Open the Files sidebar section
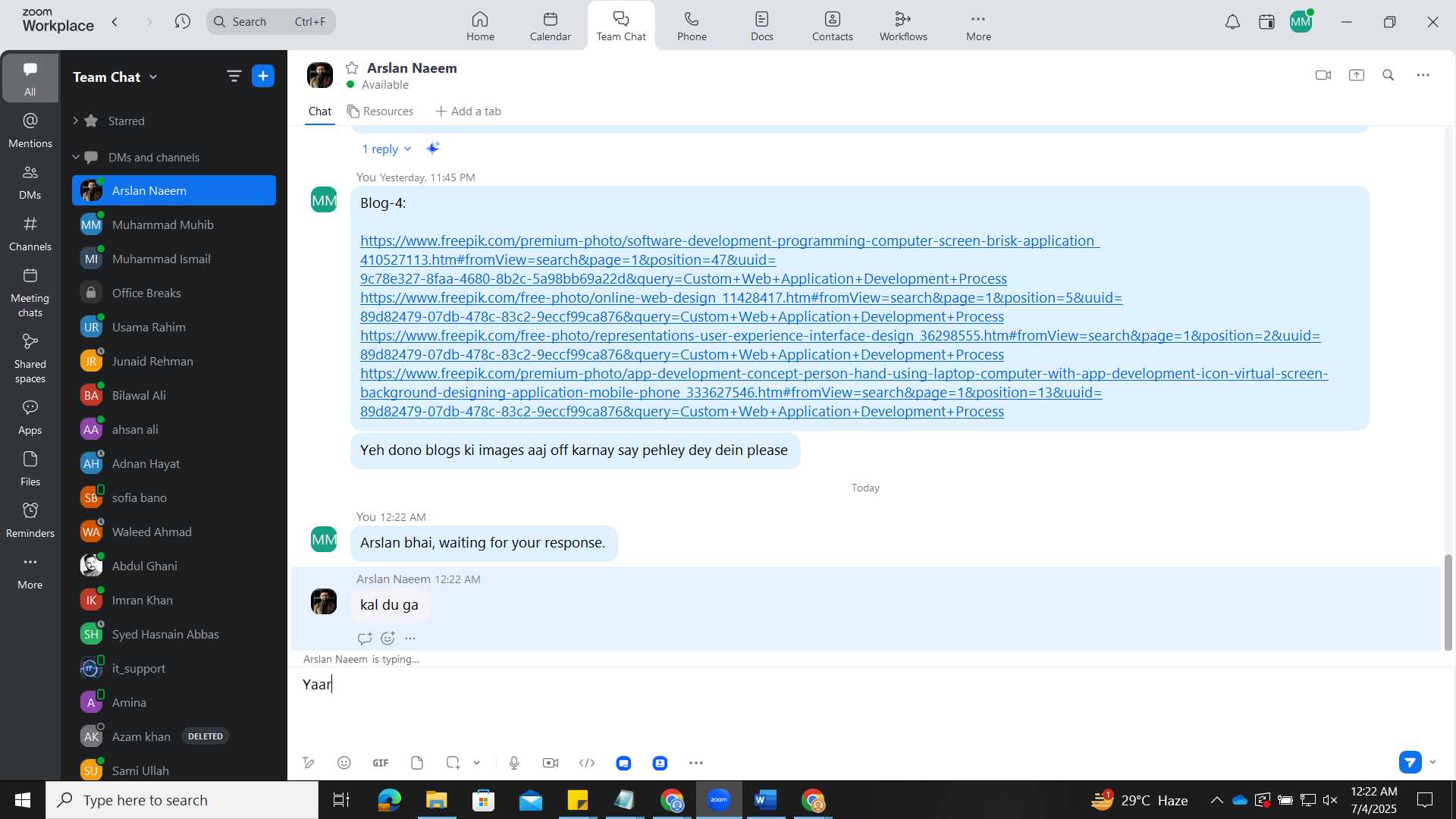 tap(30, 469)
